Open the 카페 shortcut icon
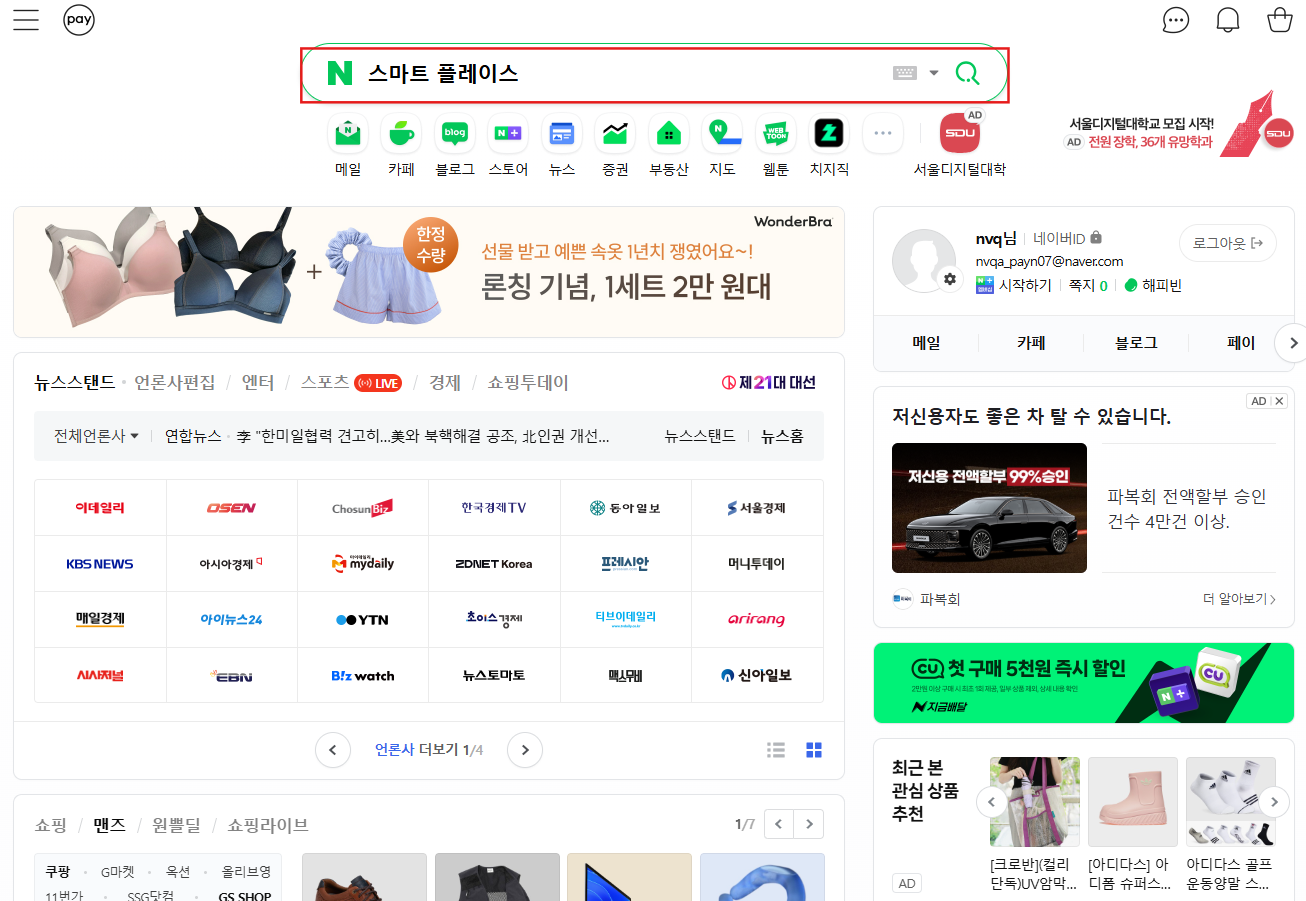Viewport: 1306px width, 901px height. pyautogui.click(x=401, y=133)
